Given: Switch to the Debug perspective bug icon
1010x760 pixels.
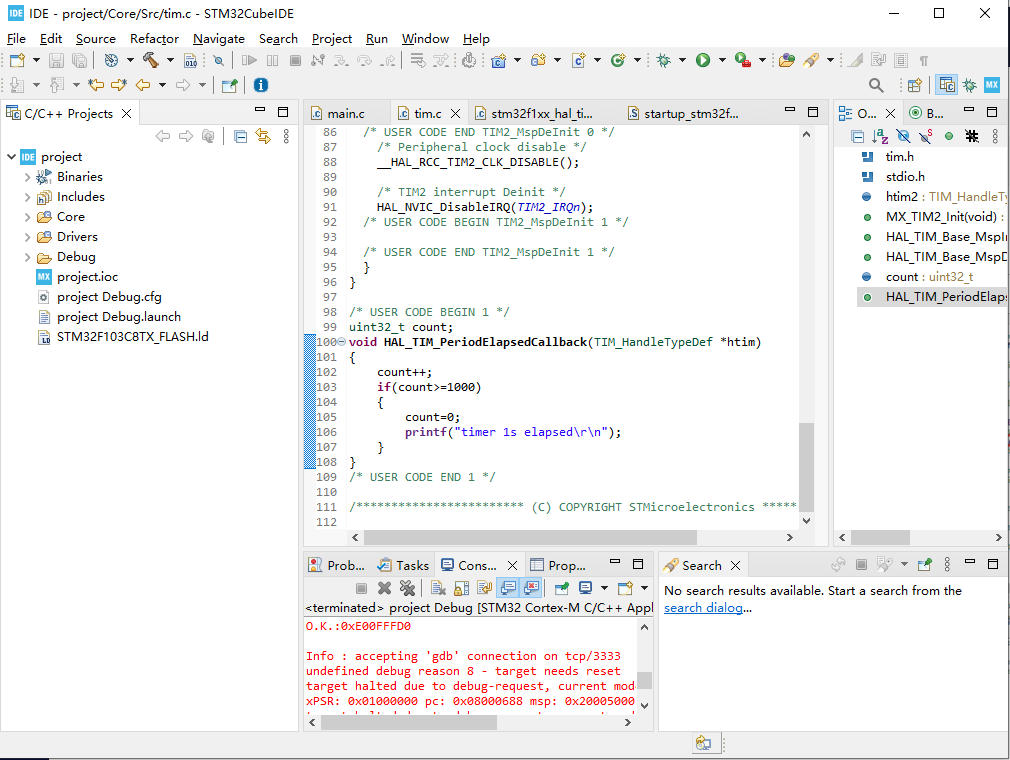Looking at the screenshot, I should [969, 85].
